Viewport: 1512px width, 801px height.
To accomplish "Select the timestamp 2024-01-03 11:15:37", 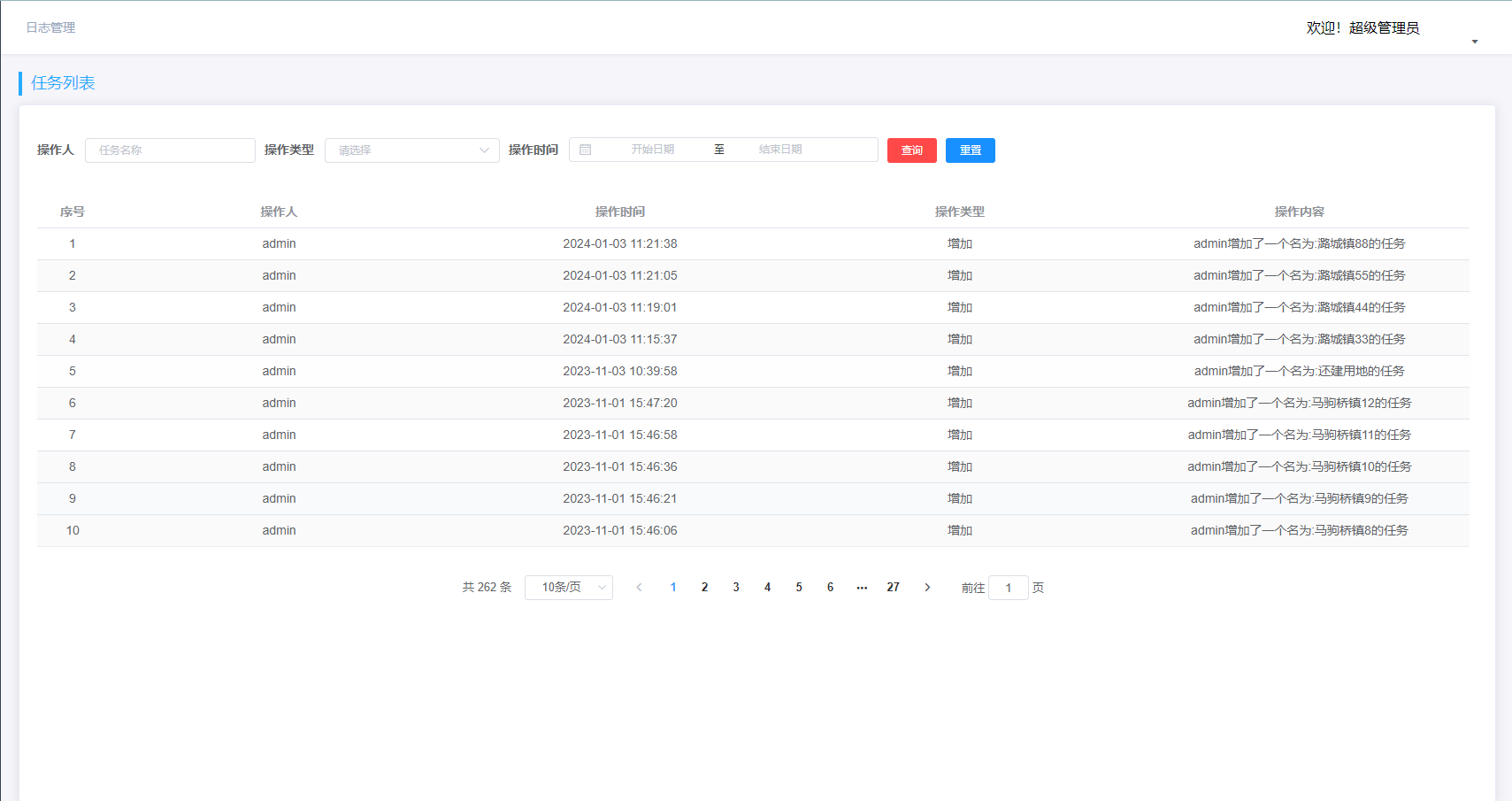I will coord(620,339).
